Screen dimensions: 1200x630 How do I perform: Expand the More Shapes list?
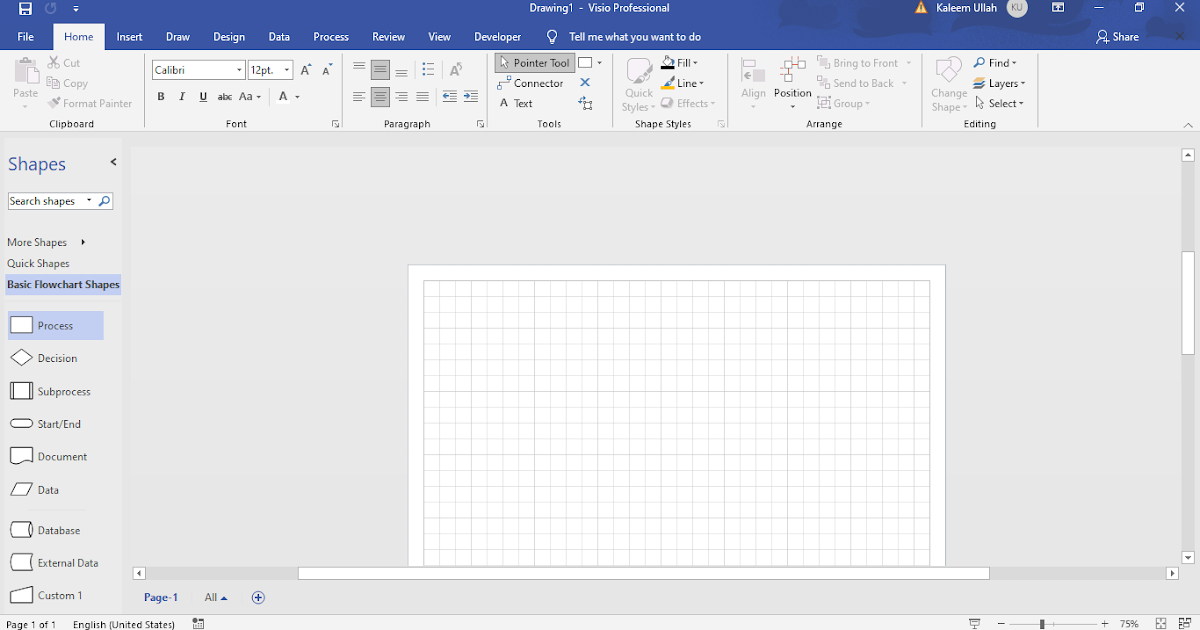coord(36,241)
